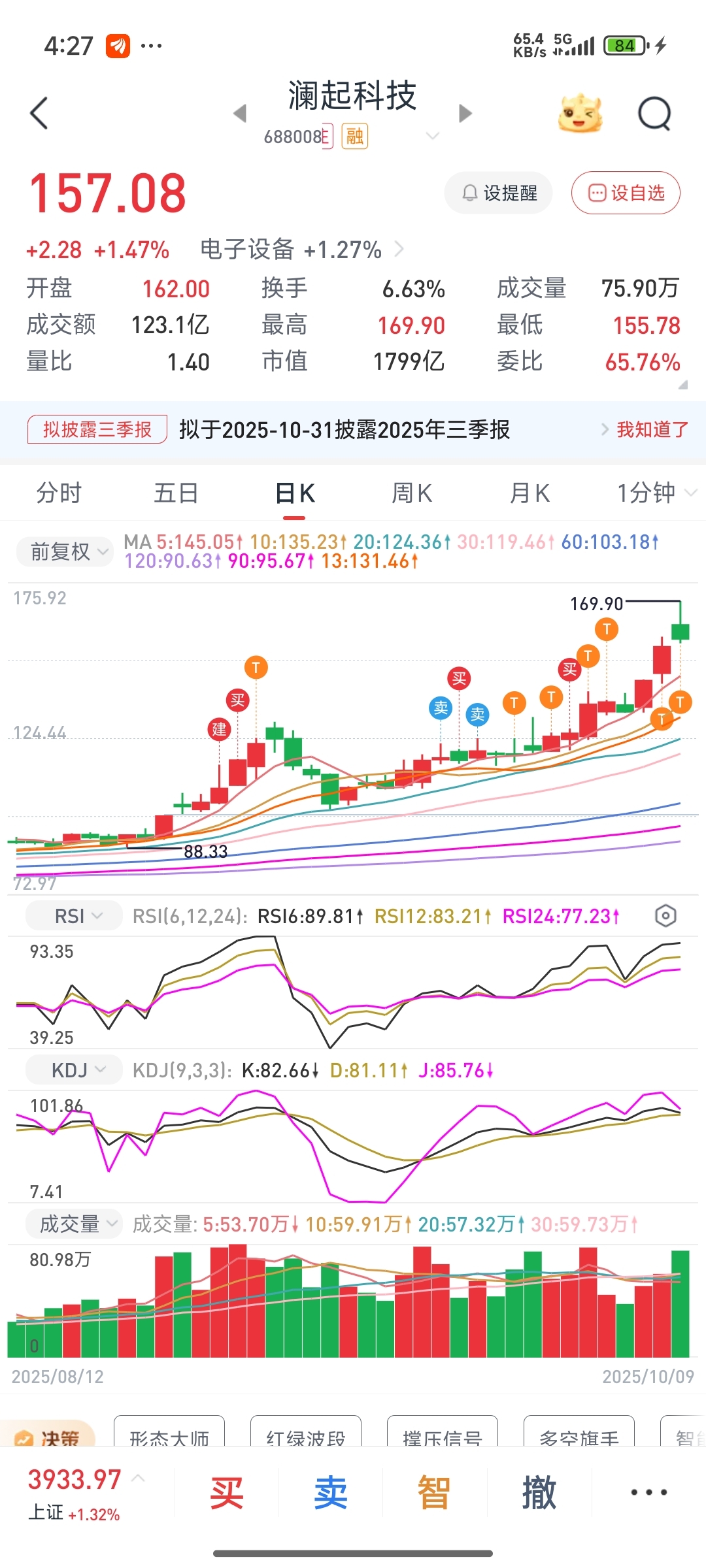Viewport: 706px width, 1568px height.
Task: Tap the 撤 cancel order button
Action: pyautogui.click(x=539, y=1493)
